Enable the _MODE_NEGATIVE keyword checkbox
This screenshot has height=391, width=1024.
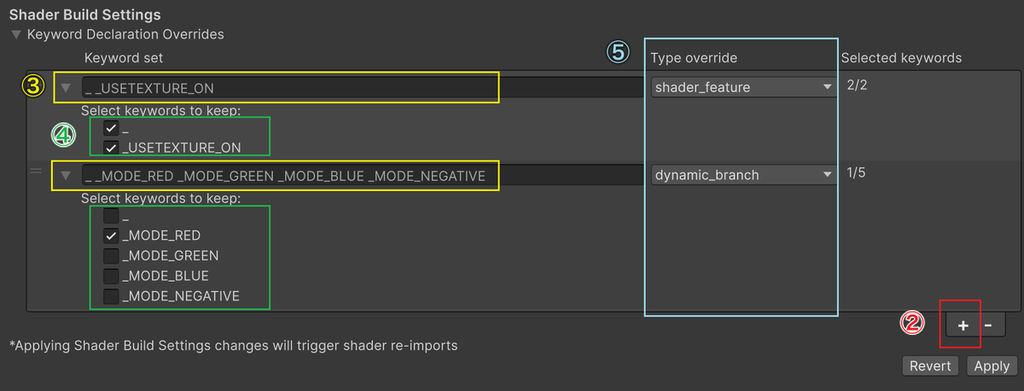111,296
